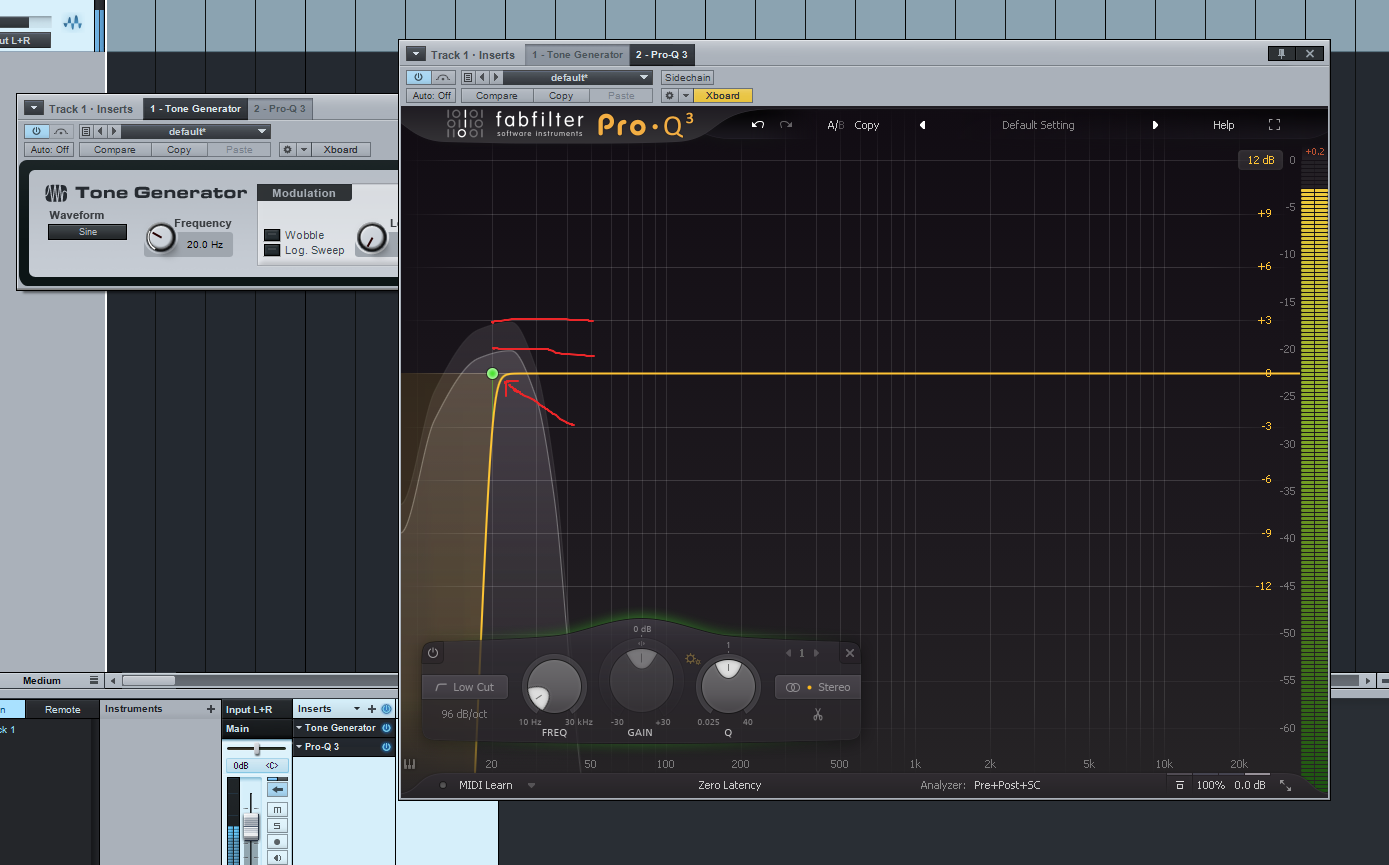This screenshot has width=1389, height=865.
Task: Enter Pro-Q 3 full screen mode
Action: pos(1274,125)
